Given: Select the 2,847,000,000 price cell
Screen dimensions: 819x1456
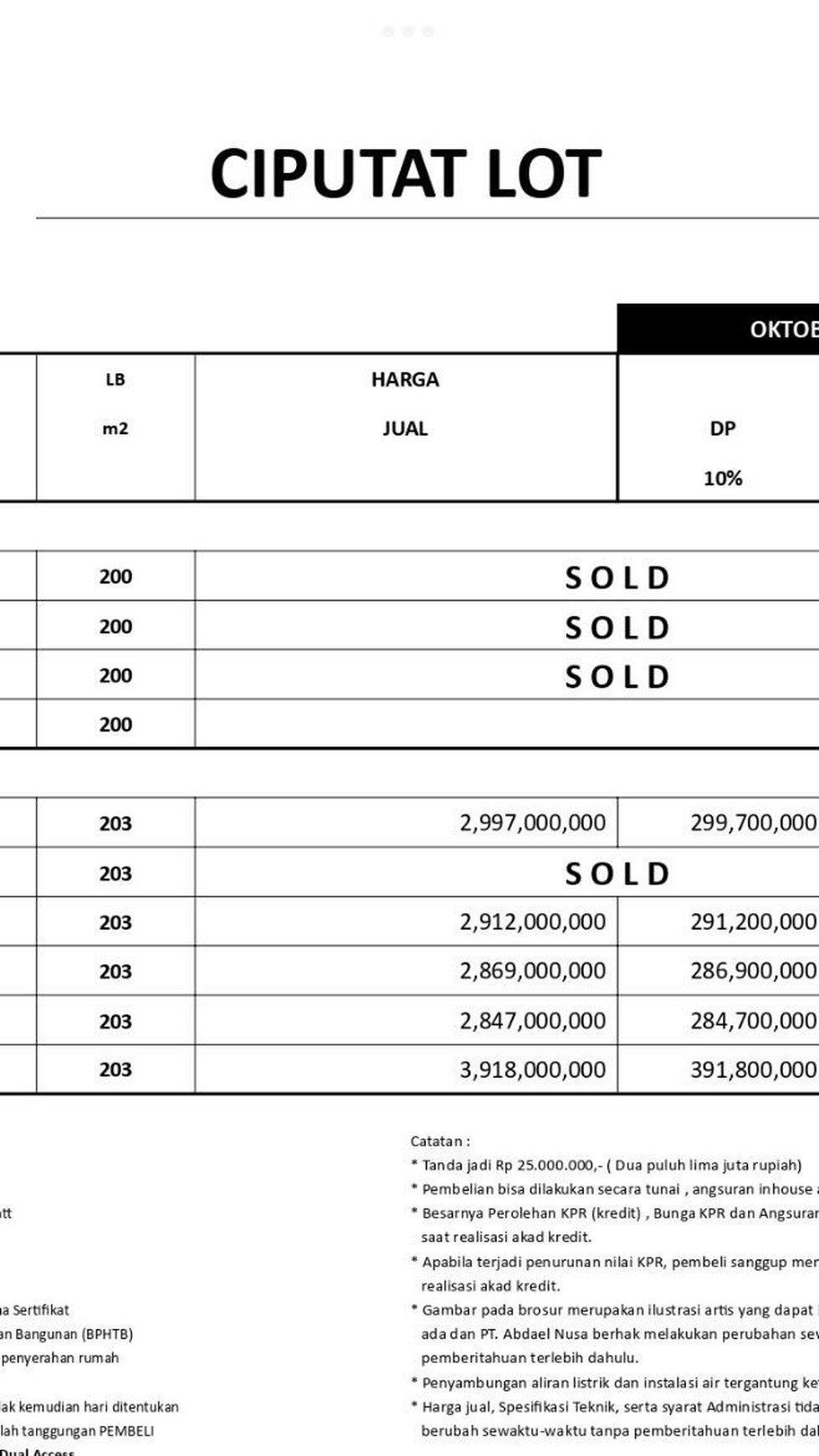Looking at the screenshot, I should [532, 1021].
